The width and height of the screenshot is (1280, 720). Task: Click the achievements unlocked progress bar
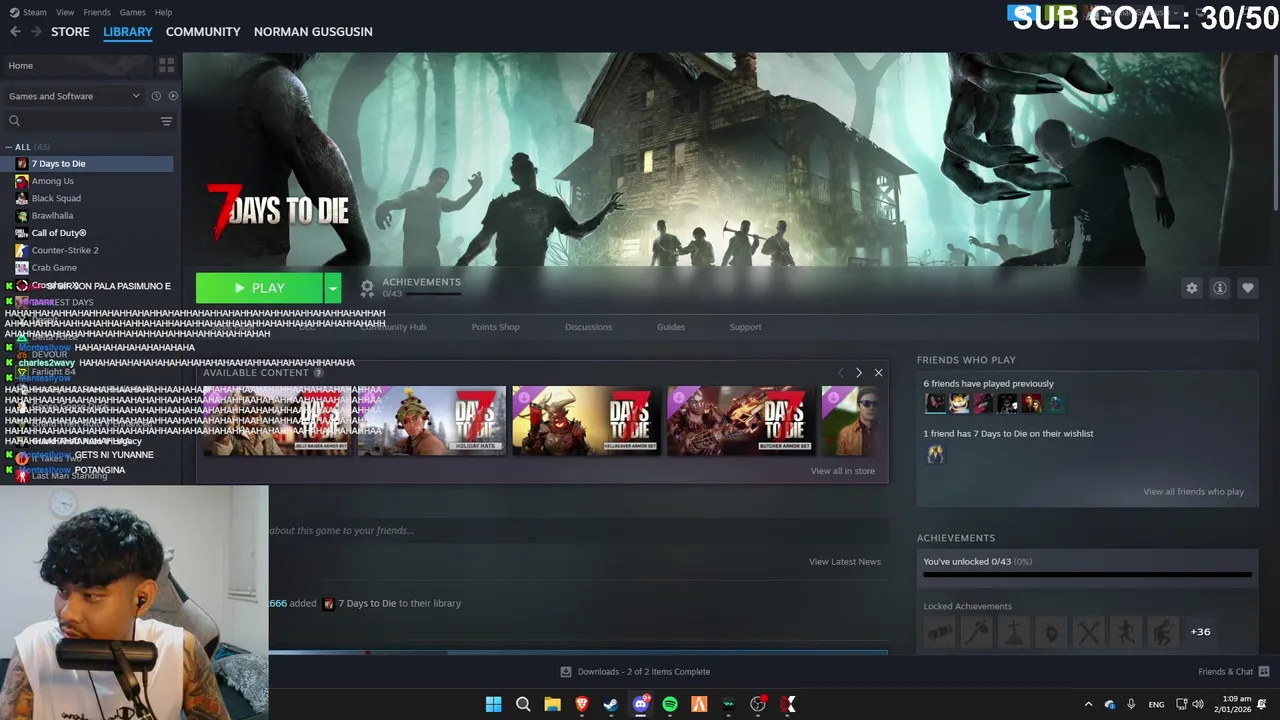(1087, 575)
